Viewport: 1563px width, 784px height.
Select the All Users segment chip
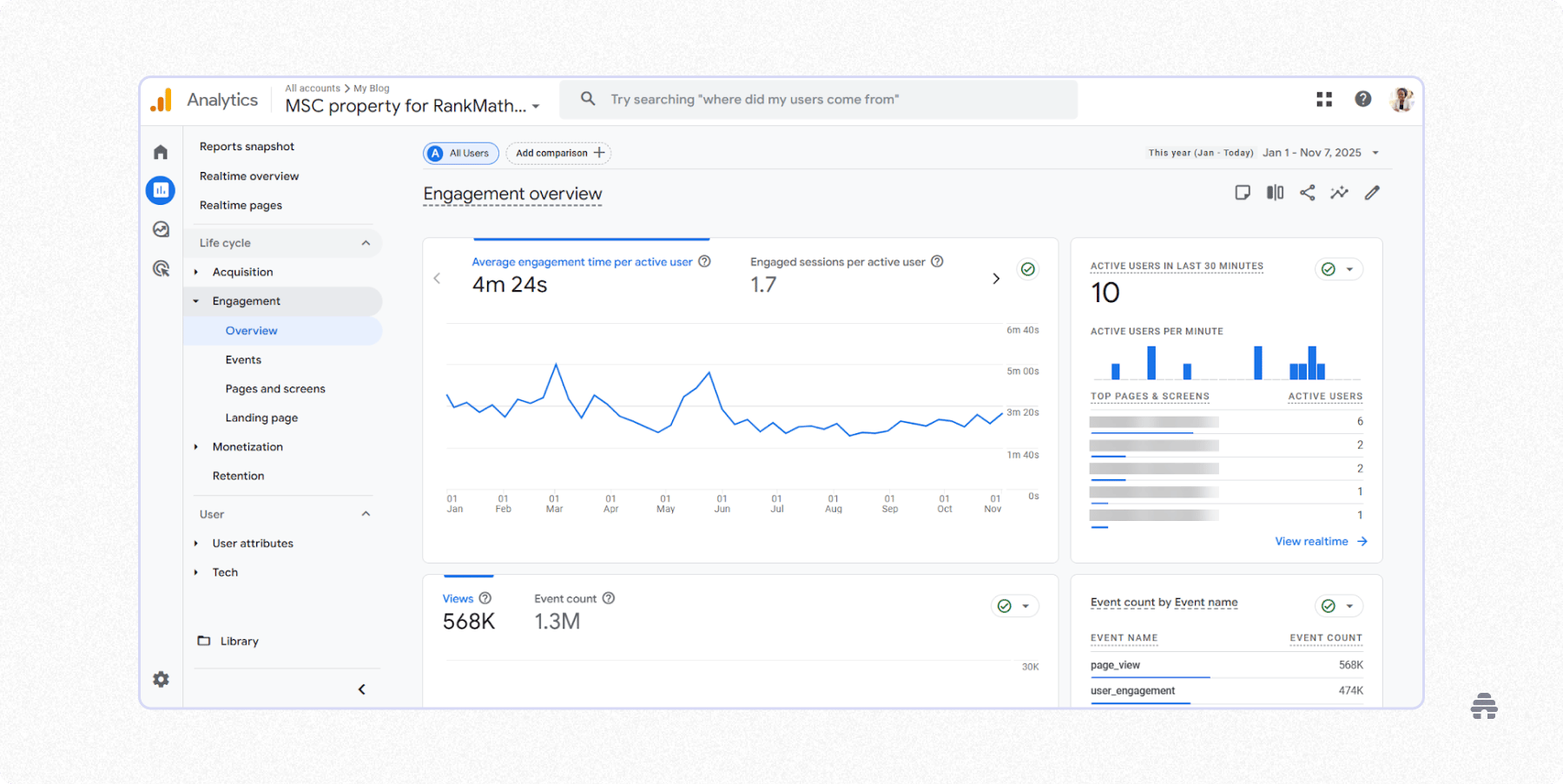pyautogui.click(x=461, y=154)
